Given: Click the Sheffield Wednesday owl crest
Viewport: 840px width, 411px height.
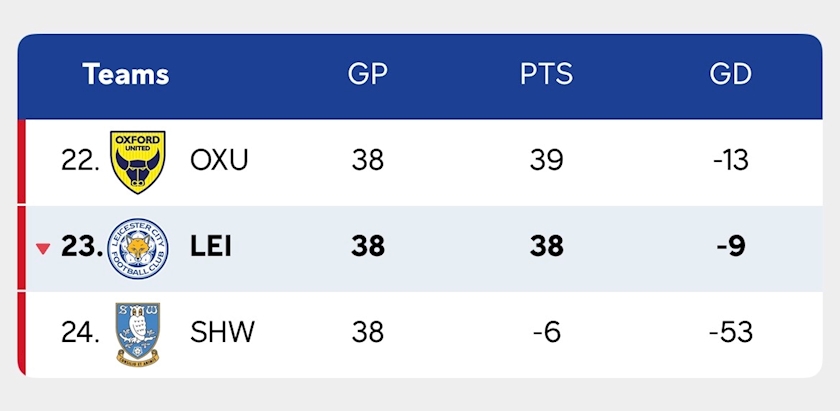Looking at the screenshot, I should 138,334.
